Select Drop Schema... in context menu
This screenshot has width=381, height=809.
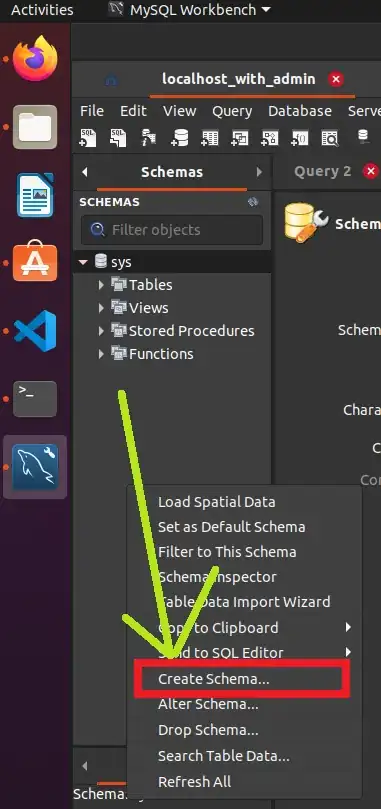click(x=208, y=730)
